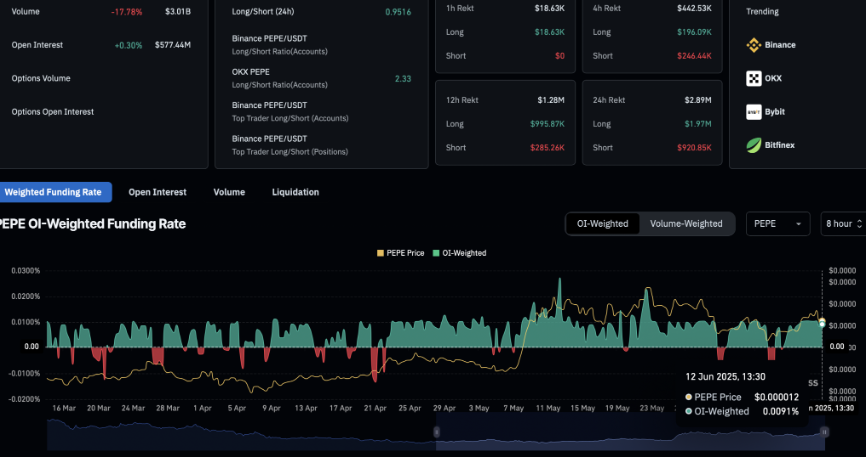Image resolution: width=868 pixels, height=460 pixels.
Task: Open the 8 hour interval selector
Action: pyautogui.click(x=844, y=224)
